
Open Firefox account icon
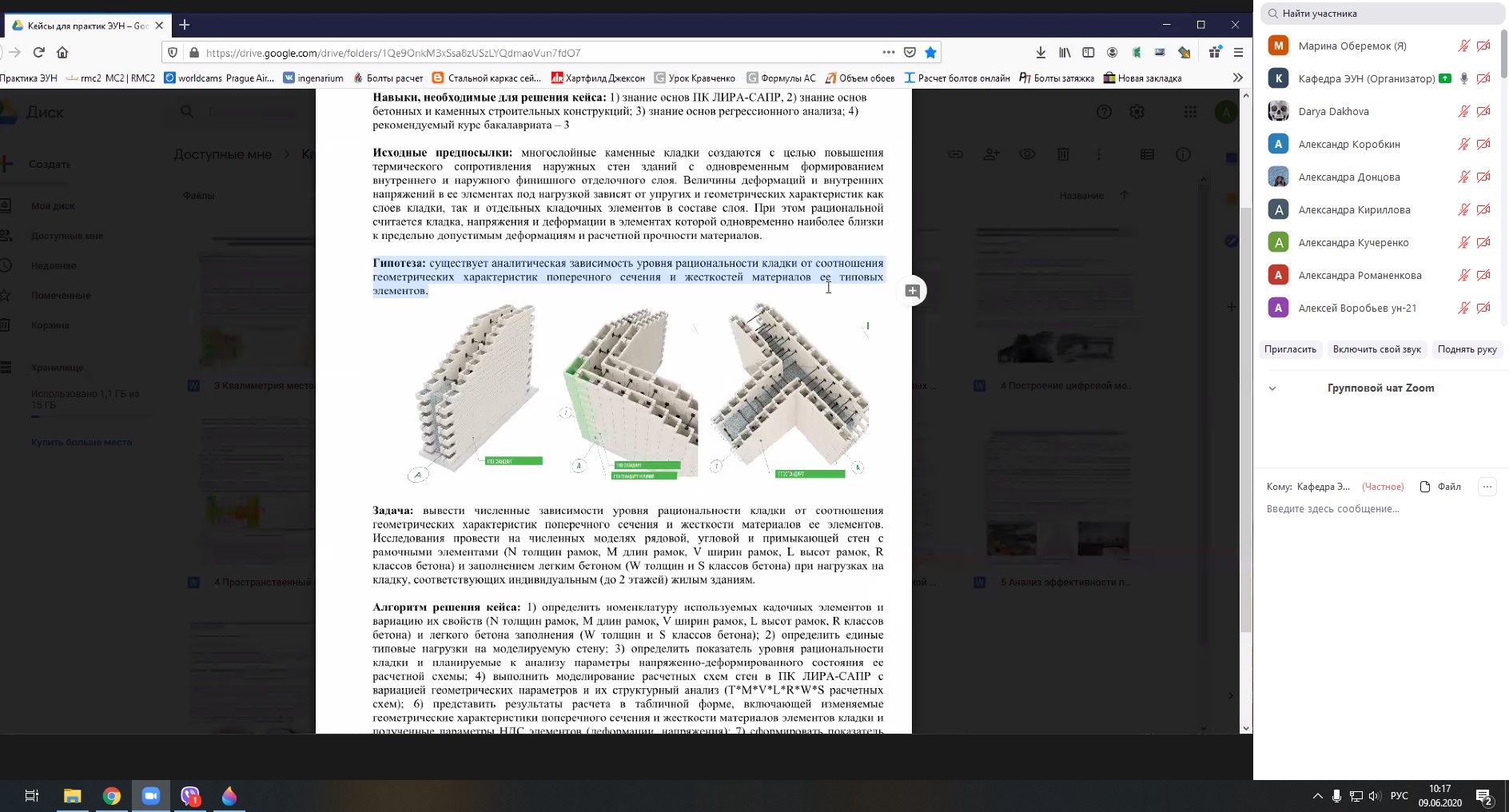[1112, 53]
